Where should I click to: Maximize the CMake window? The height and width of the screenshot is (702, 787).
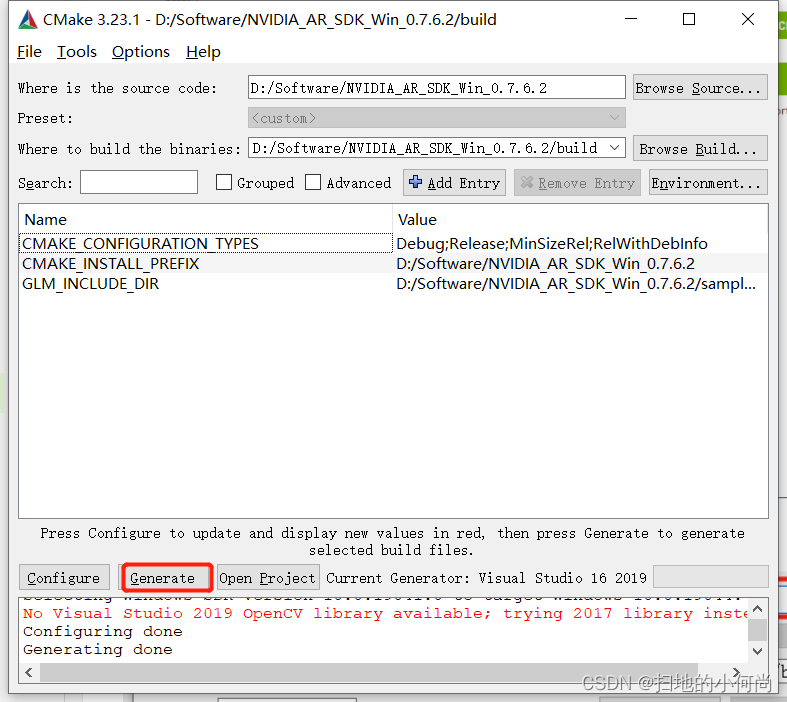pyautogui.click(x=689, y=19)
